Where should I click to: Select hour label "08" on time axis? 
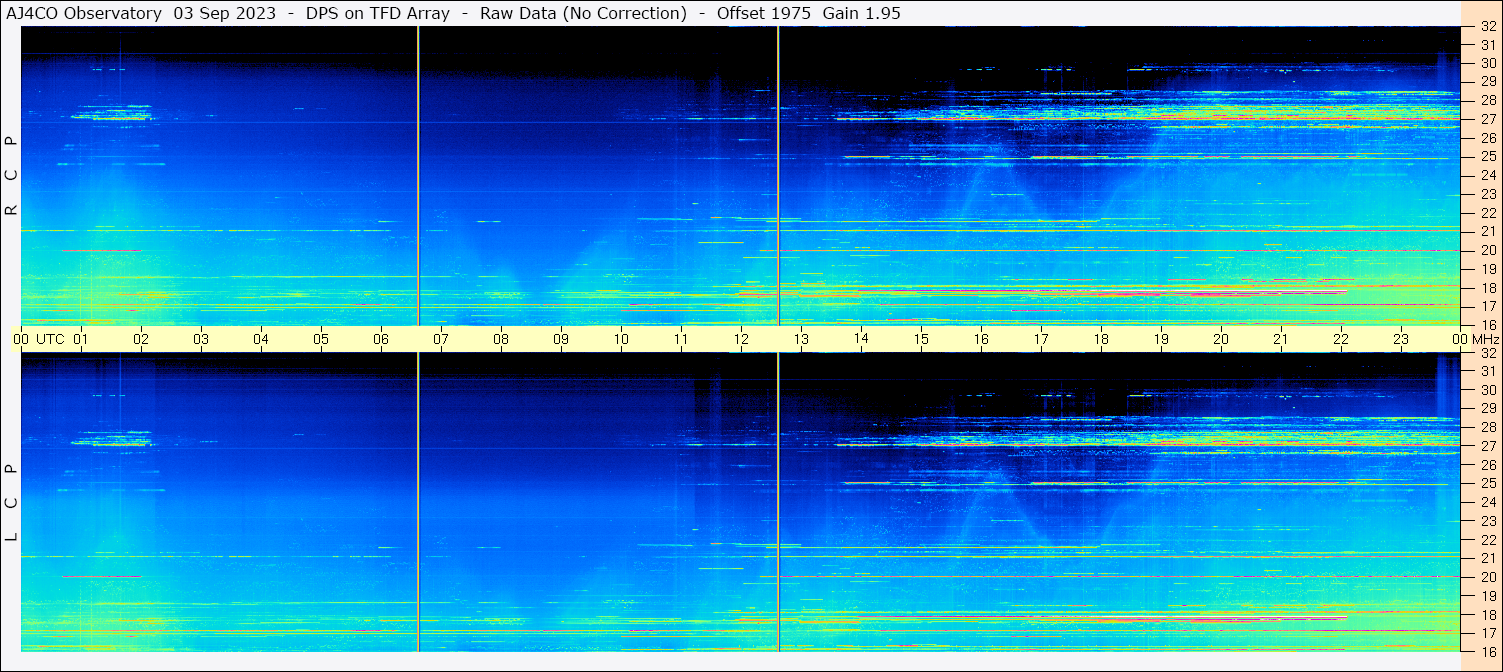point(501,339)
